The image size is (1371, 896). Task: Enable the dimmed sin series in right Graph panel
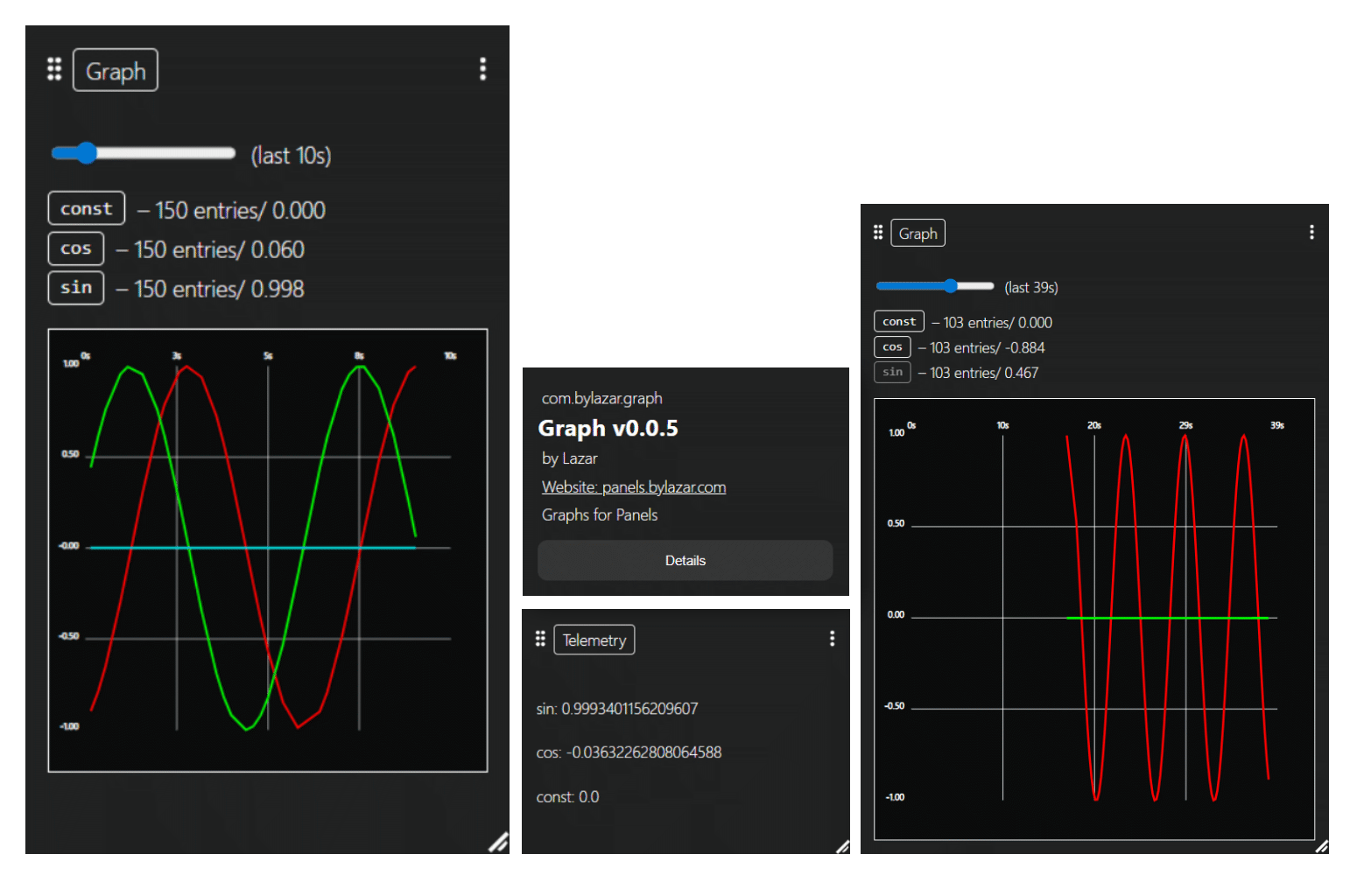(x=892, y=372)
